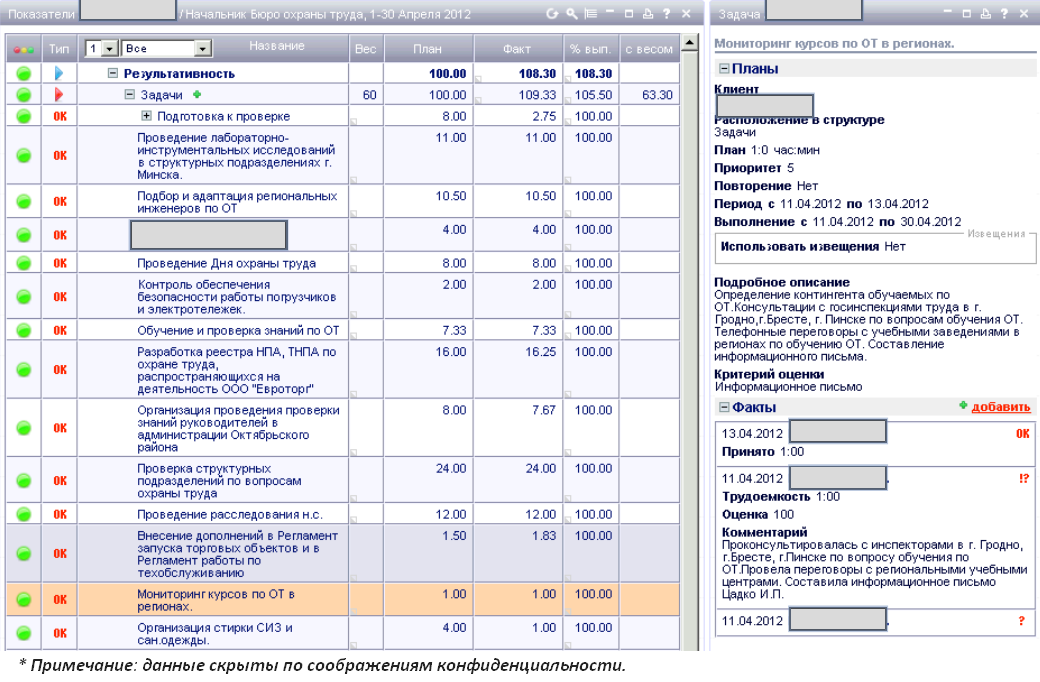Click green circle for Проверка структурных подразделений row
This screenshot has height=682, width=1040.
click(x=23, y=481)
